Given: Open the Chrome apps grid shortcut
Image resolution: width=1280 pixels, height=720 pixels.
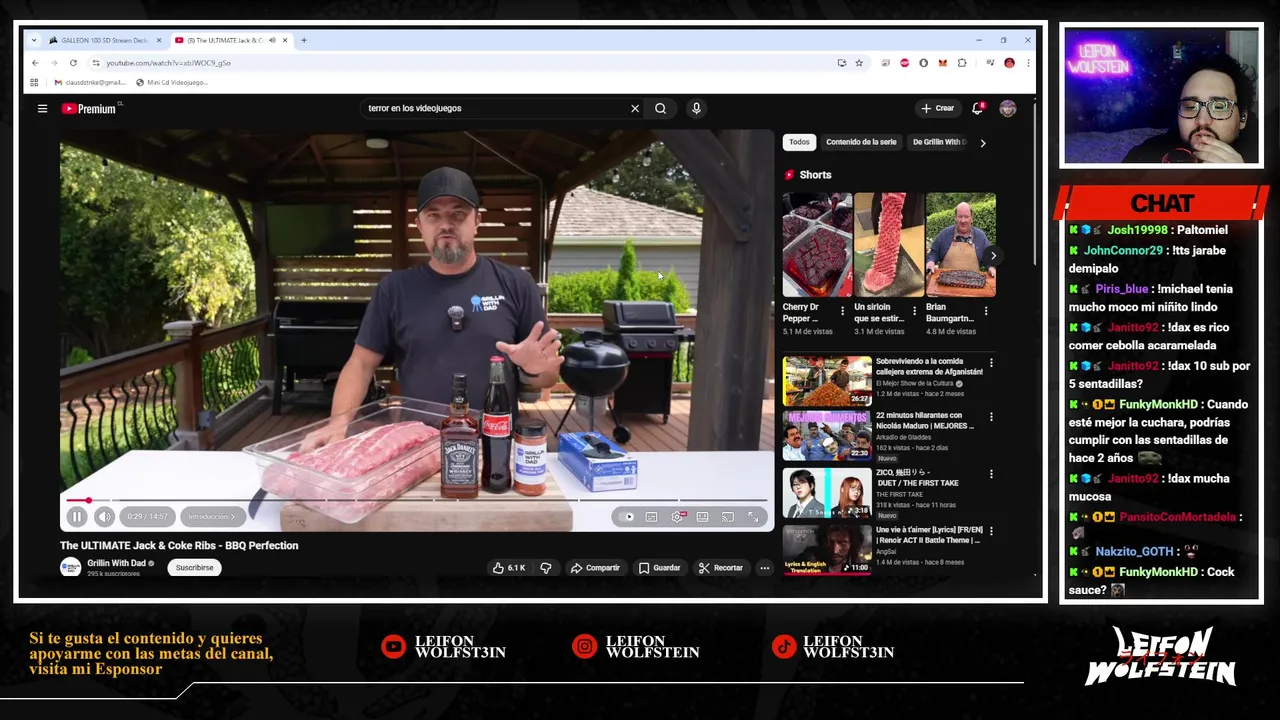Looking at the screenshot, I should click(34, 83).
